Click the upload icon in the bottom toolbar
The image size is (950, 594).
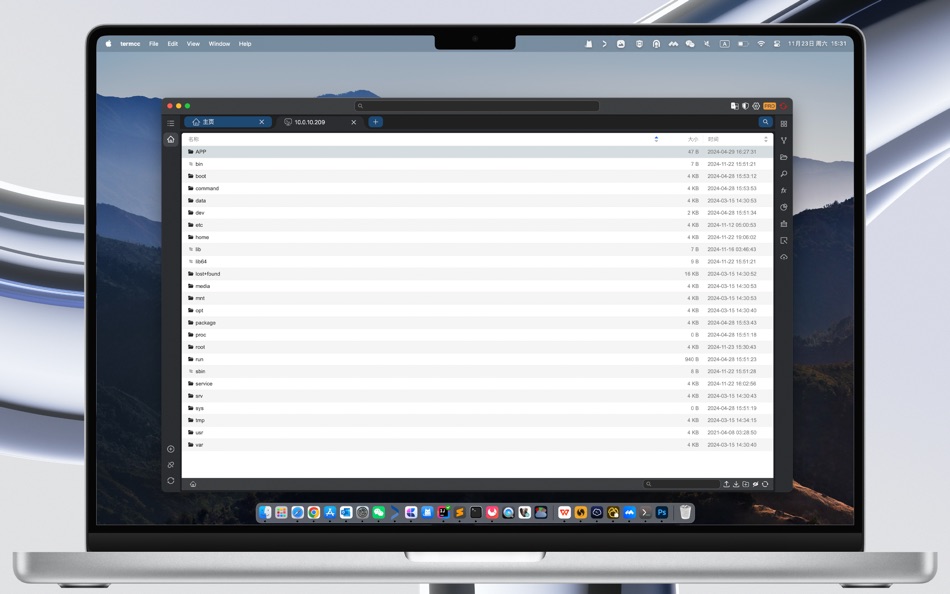[727, 483]
